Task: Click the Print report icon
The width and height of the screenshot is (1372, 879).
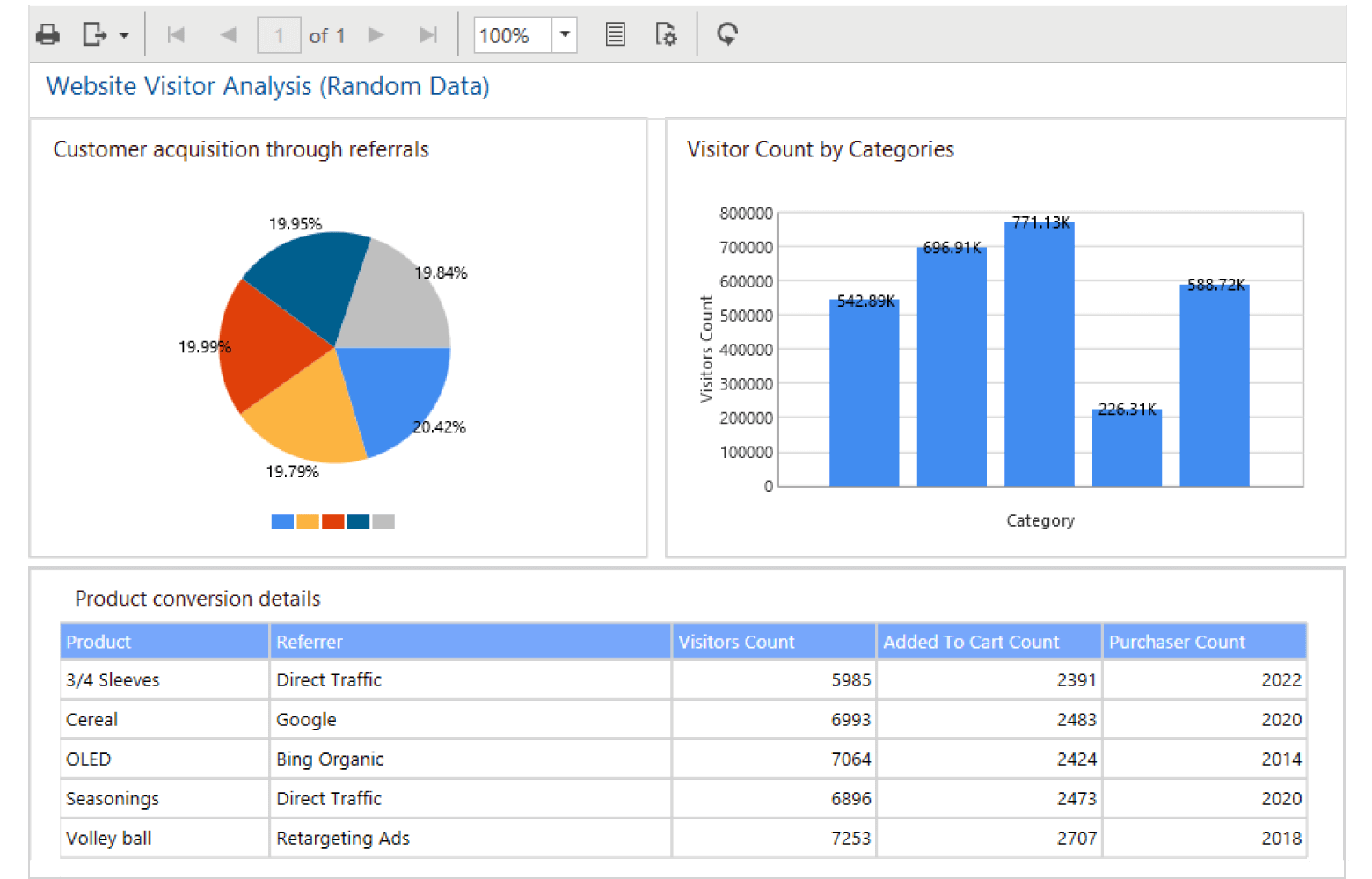Action: click(47, 35)
